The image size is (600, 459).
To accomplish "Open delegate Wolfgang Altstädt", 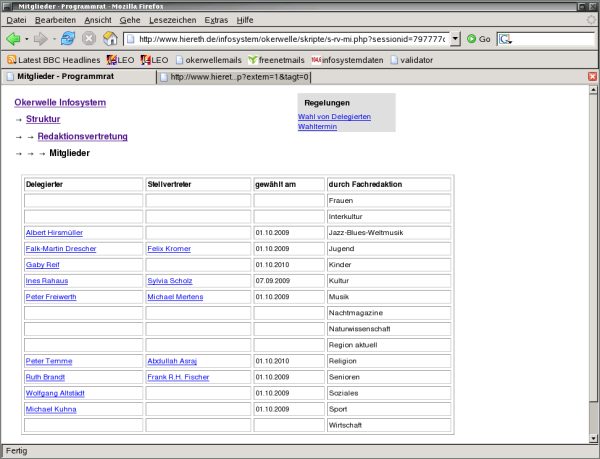I will point(55,393).
